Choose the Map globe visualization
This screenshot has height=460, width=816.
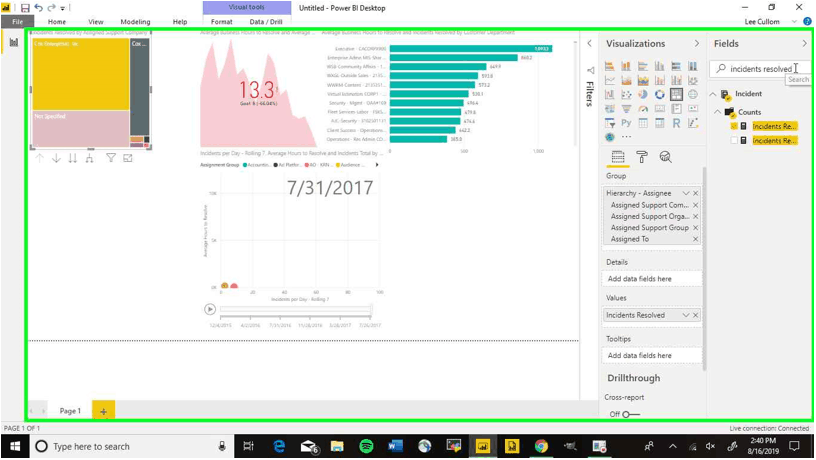point(693,94)
